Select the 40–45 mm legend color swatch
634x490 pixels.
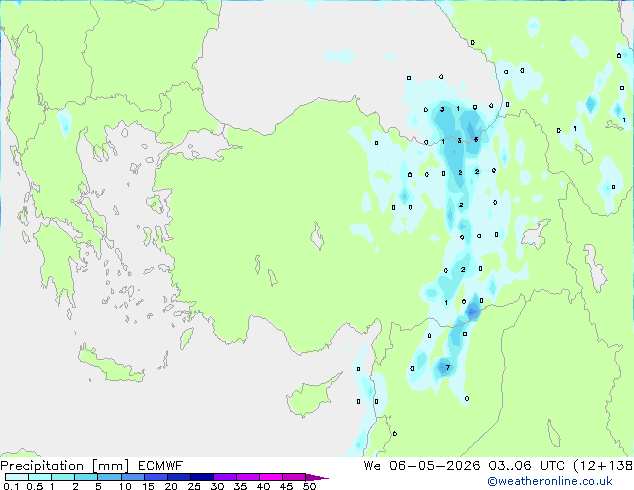pos(271,477)
